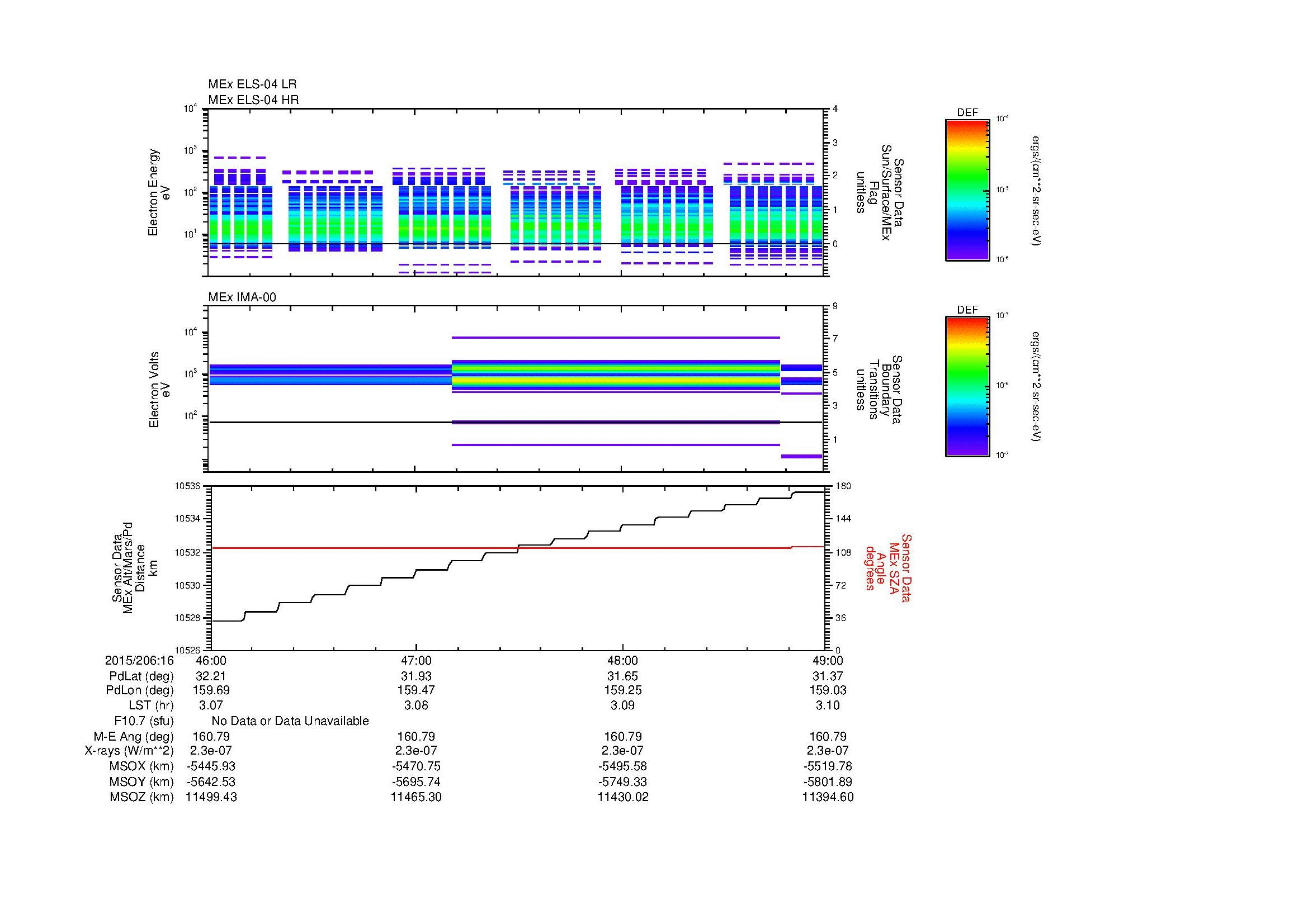Click the 48:00 time tick label
This screenshot has width=1308, height=924.
[x=622, y=660]
